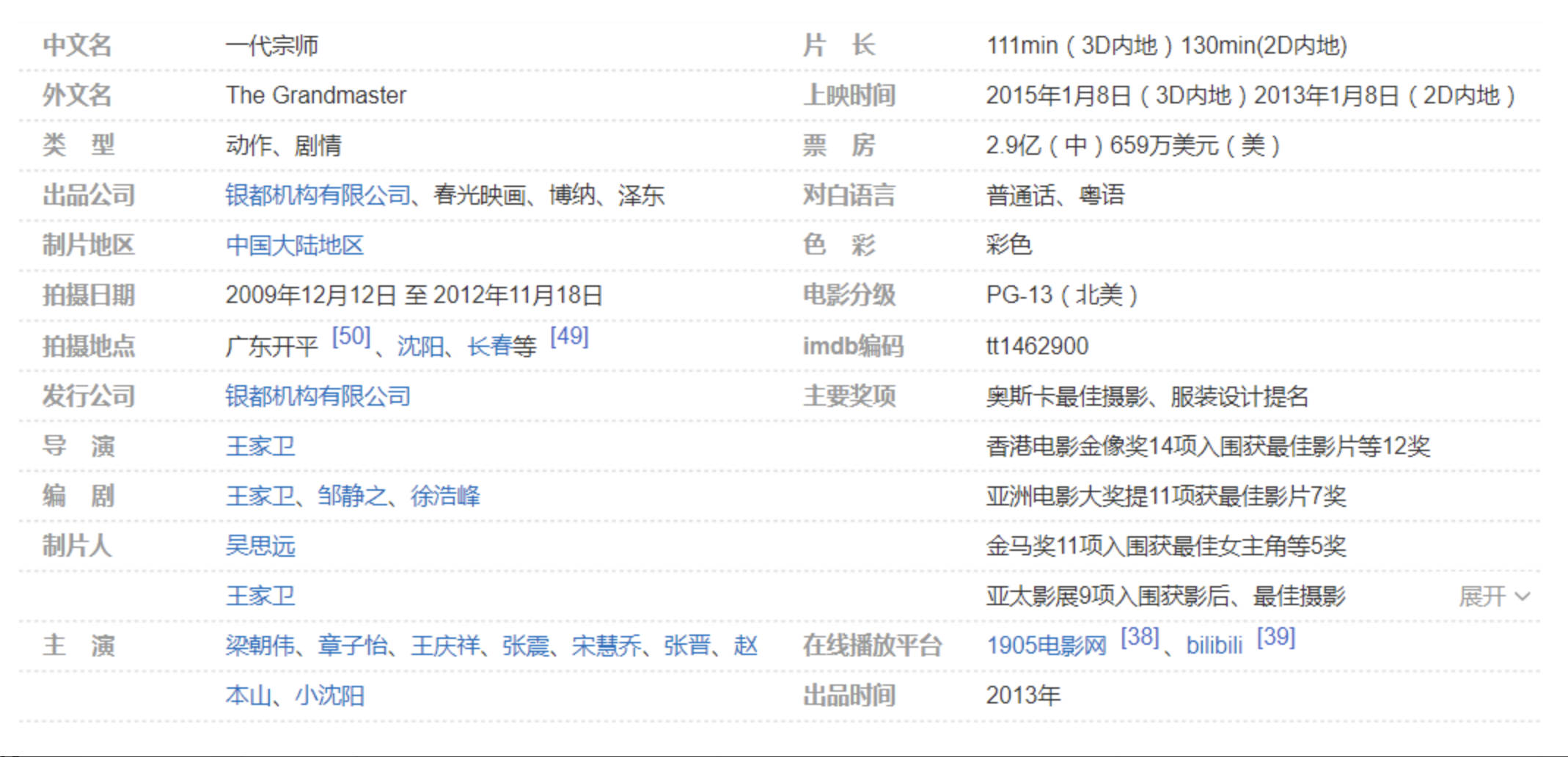Click the 春光映画 company text
This screenshot has width=1568, height=757.
(480, 195)
